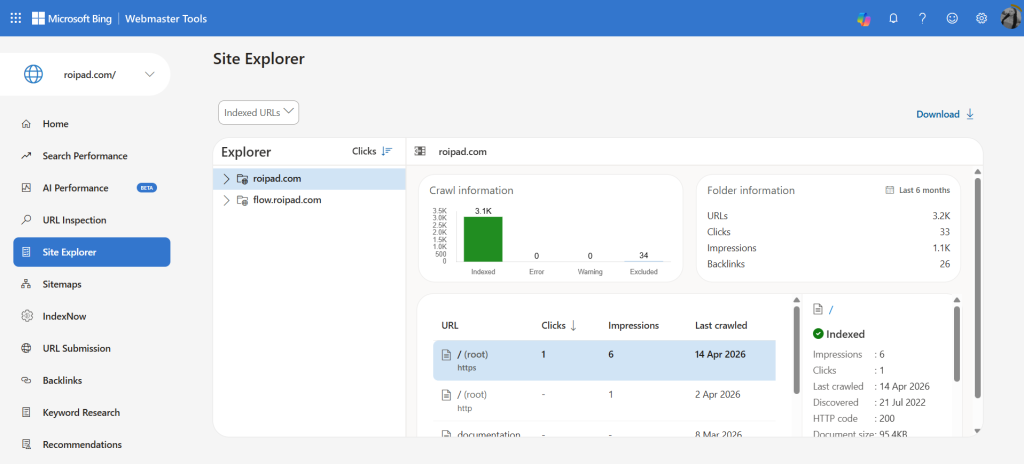Select the / (root) http row
Viewport: 1024px width, 464px height.
click(x=604, y=401)
